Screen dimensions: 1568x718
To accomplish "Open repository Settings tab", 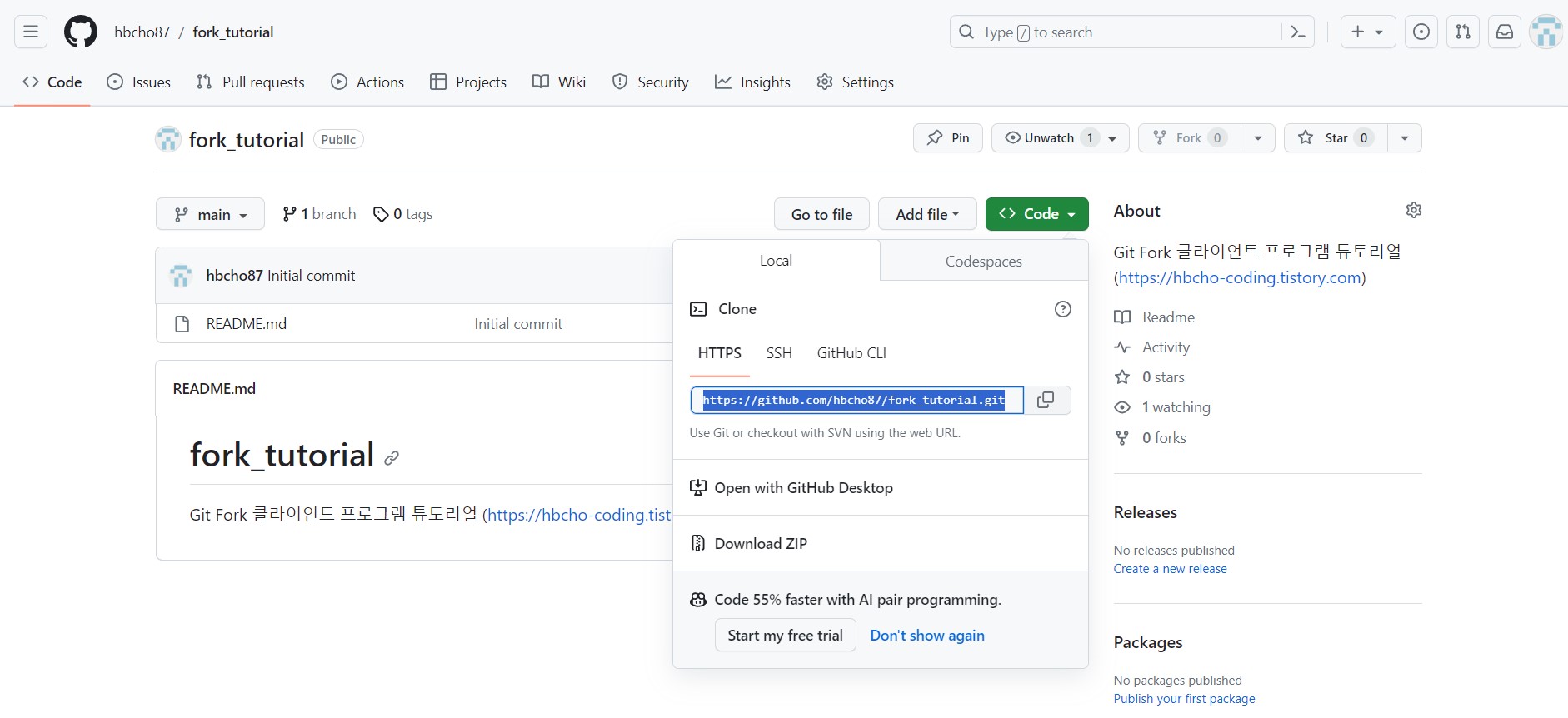I will (x=856, y=82).
